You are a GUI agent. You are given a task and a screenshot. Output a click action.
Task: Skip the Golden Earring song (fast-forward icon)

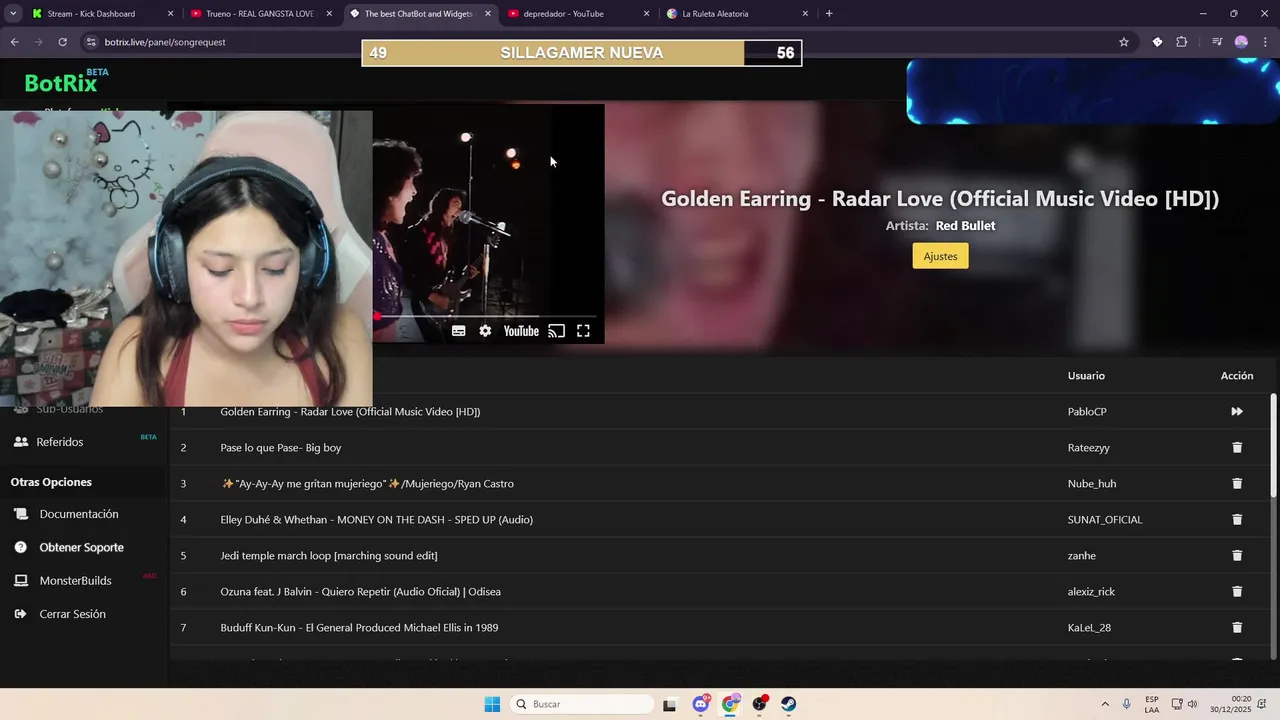(x=1237, y=412)
